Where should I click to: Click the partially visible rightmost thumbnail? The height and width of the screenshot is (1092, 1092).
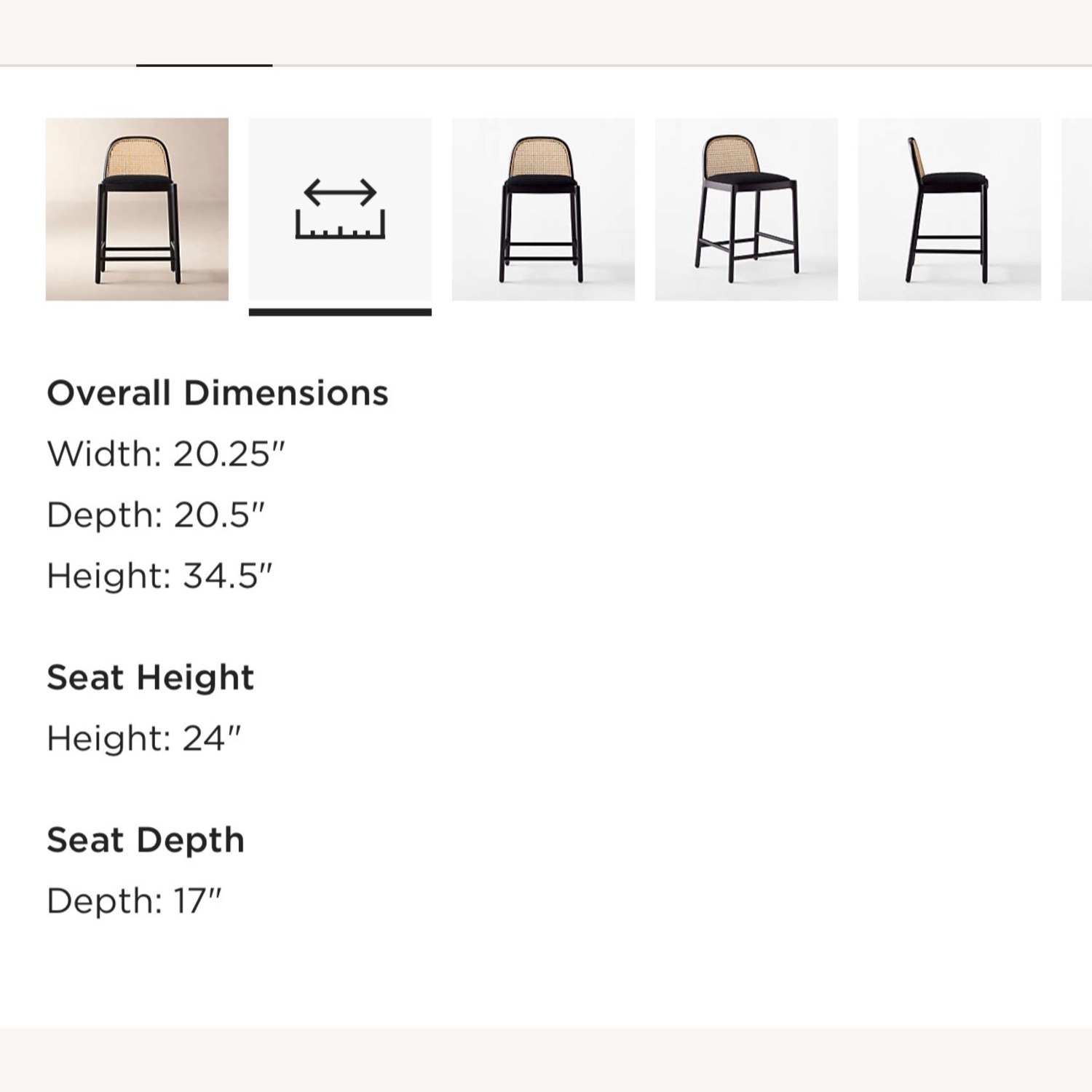[x=1077, y=209]
